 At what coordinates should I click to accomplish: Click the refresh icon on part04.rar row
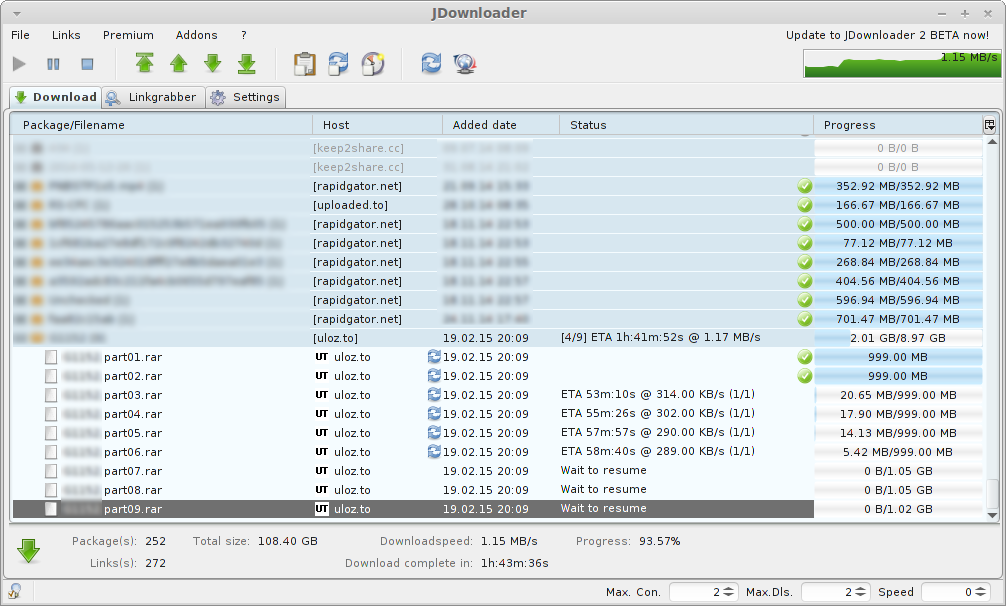coord(434,414)
